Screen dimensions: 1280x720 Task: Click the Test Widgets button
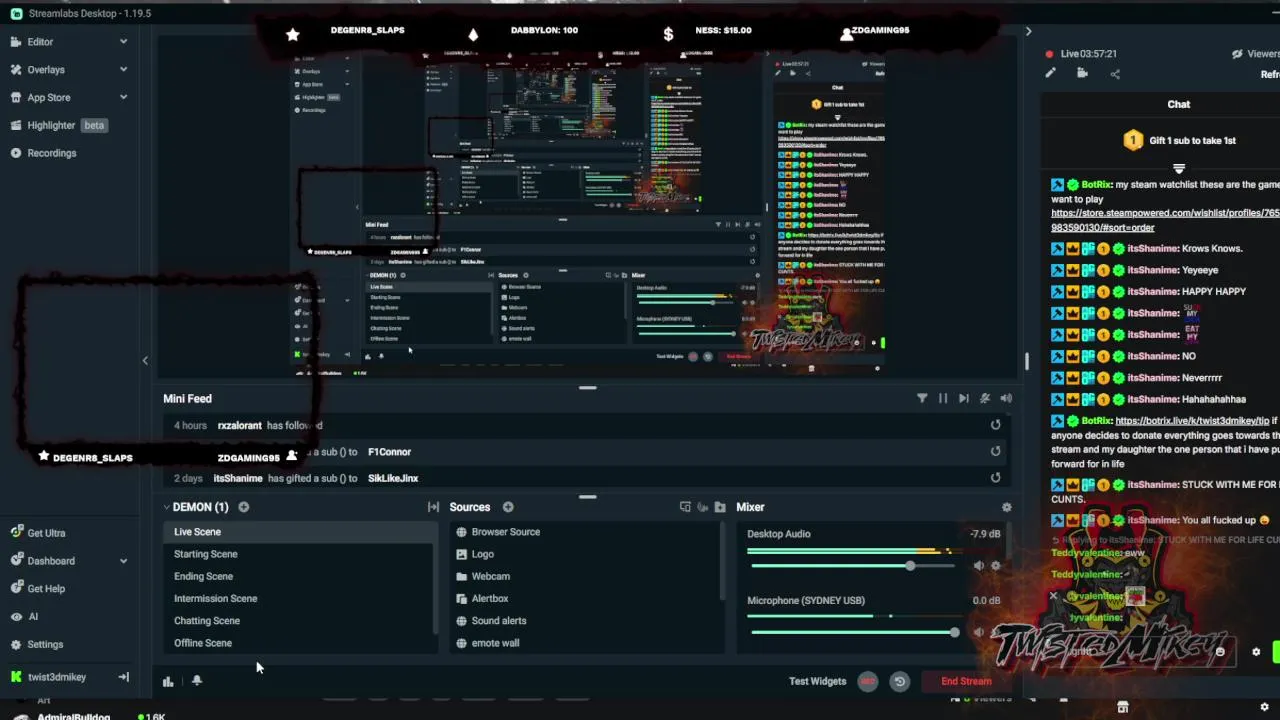point(817,682)
